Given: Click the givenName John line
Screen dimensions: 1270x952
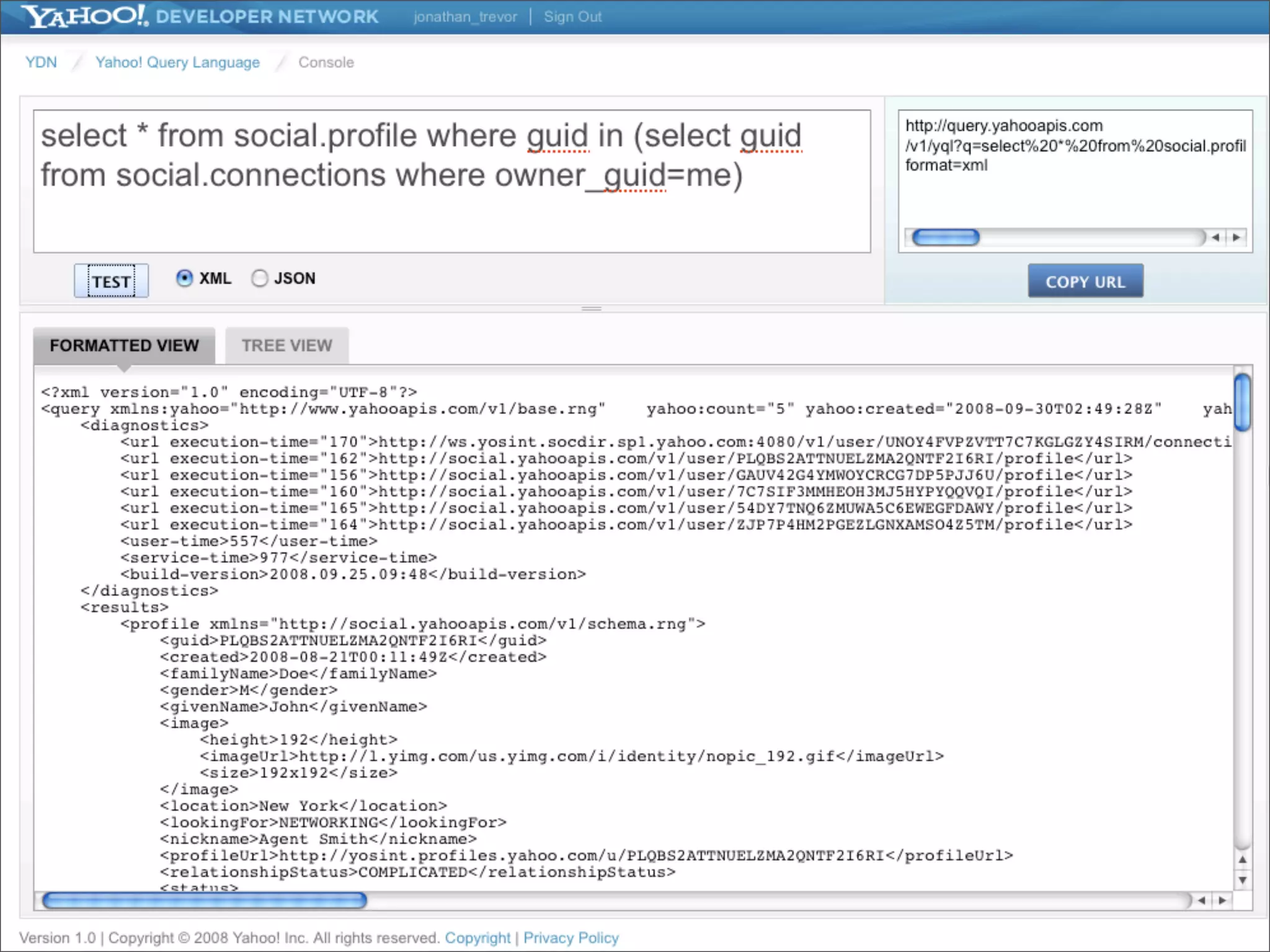Looking at the screenshot, I should (293, 707).
